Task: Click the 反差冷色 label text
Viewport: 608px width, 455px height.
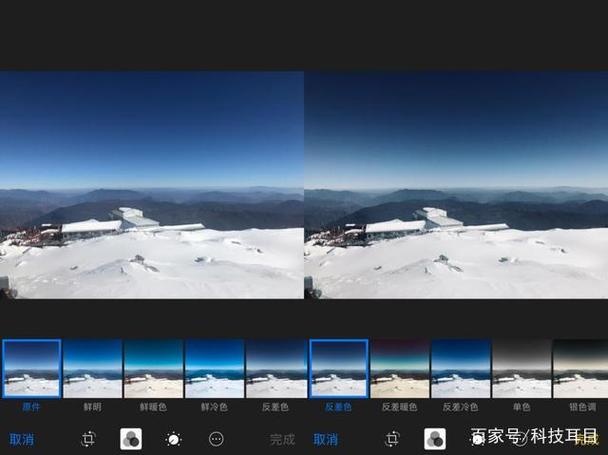Action: (461, 407)
